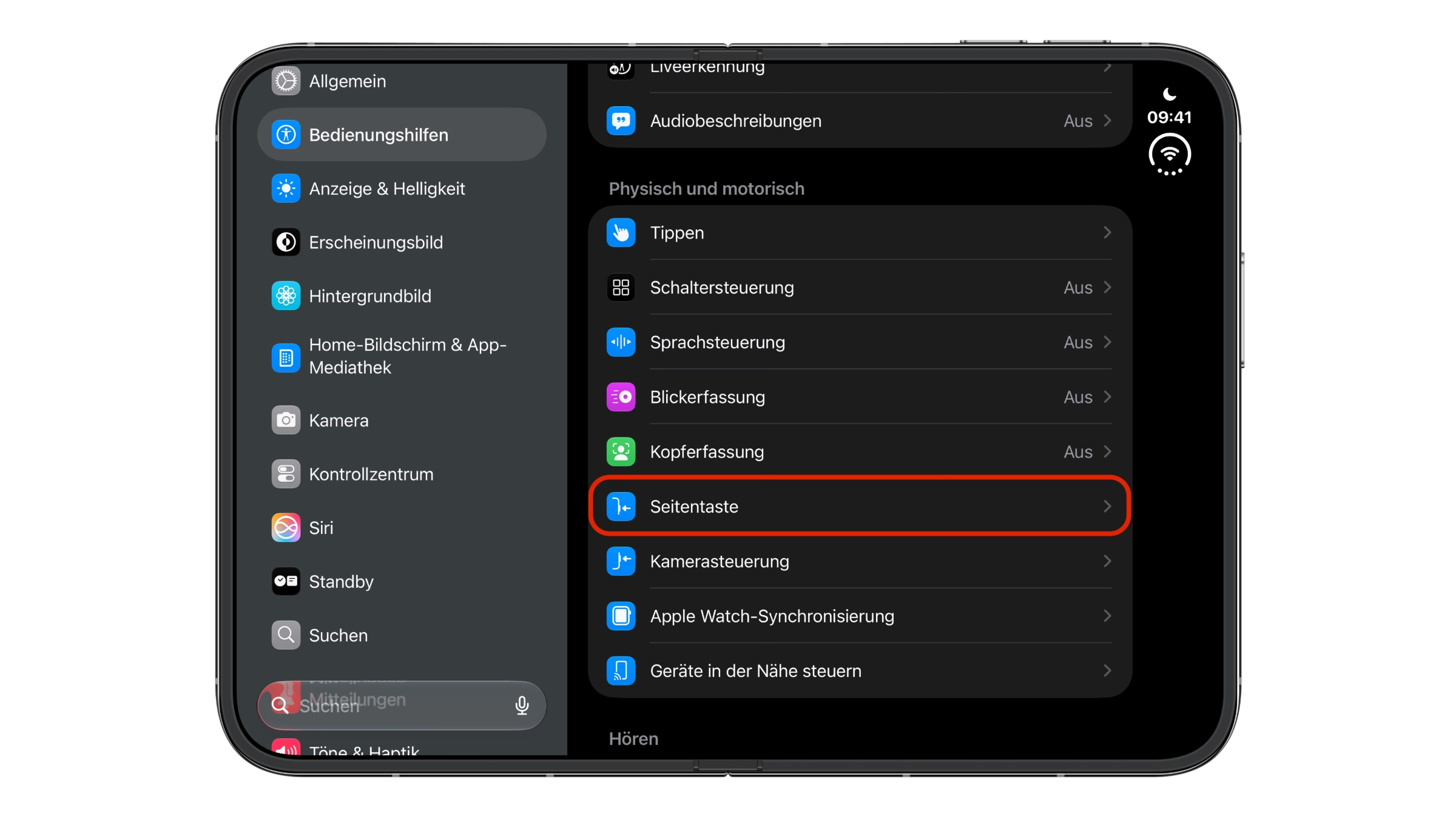Click the Suchen search field
The width and height of the screenshot is (1456, 819).
(402, 705)
